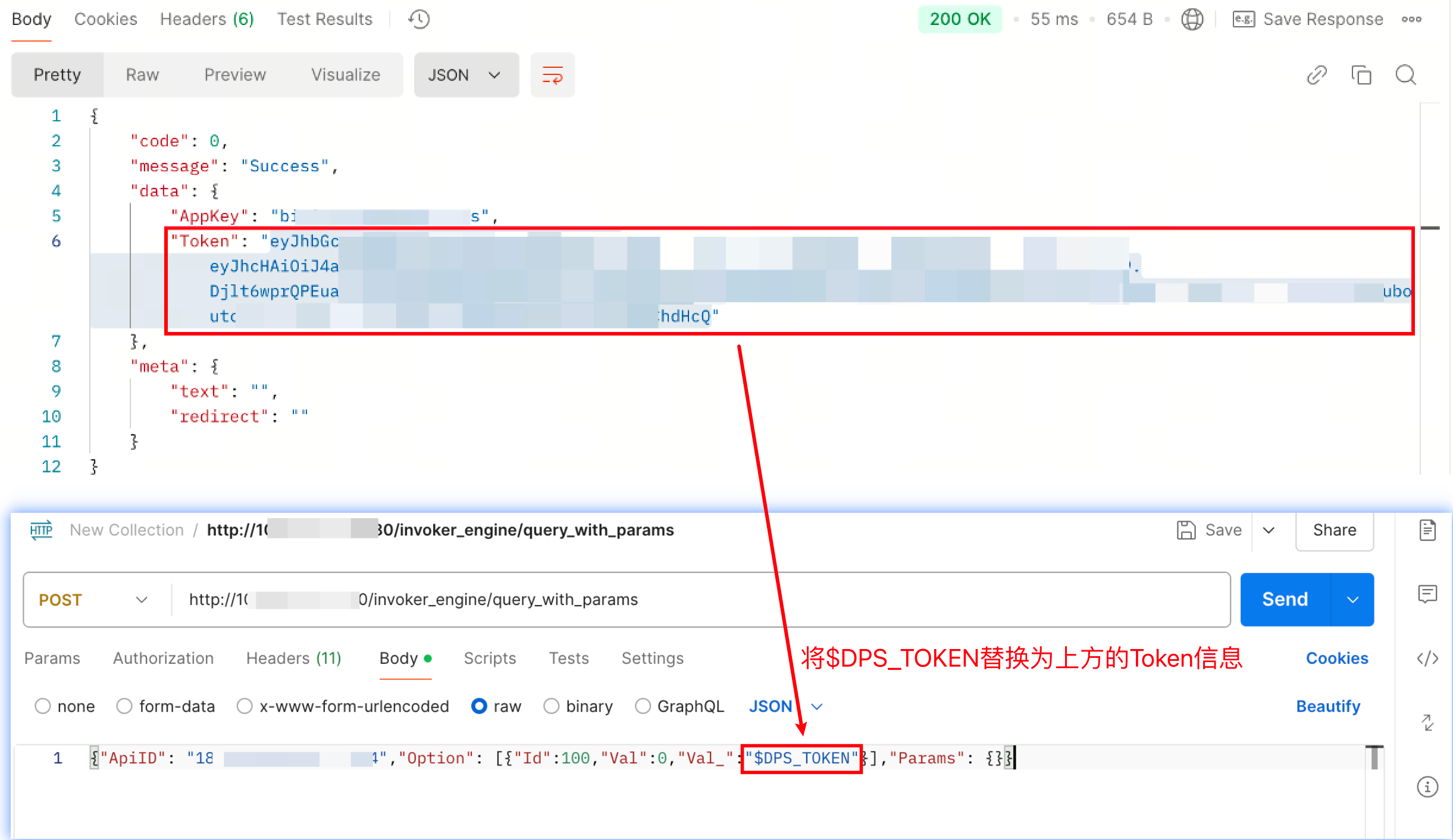The image size is (1453, 840).
Task: Select the binary body type
Action: click(x=552, y=706)
